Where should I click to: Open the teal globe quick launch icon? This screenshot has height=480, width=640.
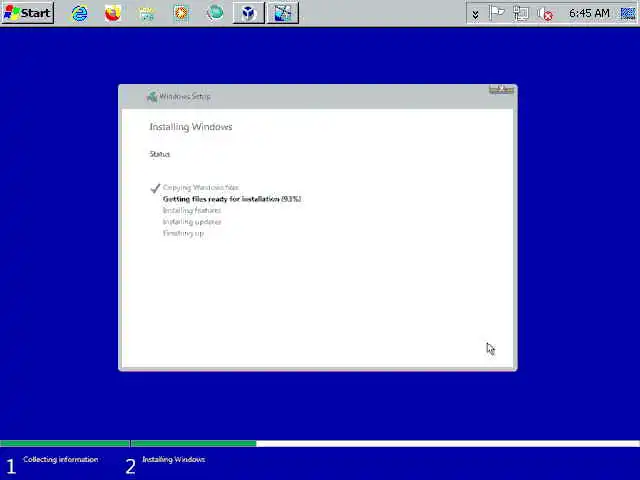coord(215,13)
